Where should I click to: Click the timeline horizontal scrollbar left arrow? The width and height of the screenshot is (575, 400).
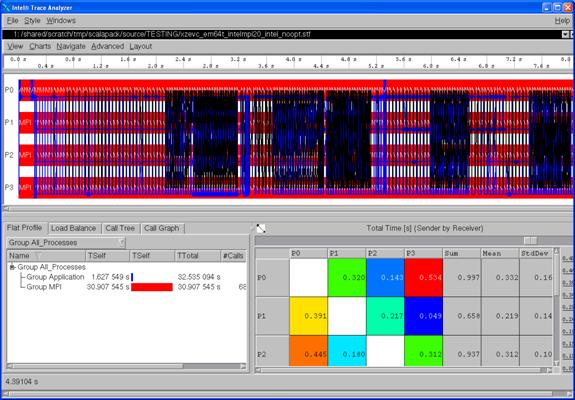click(x=6, y=209)
